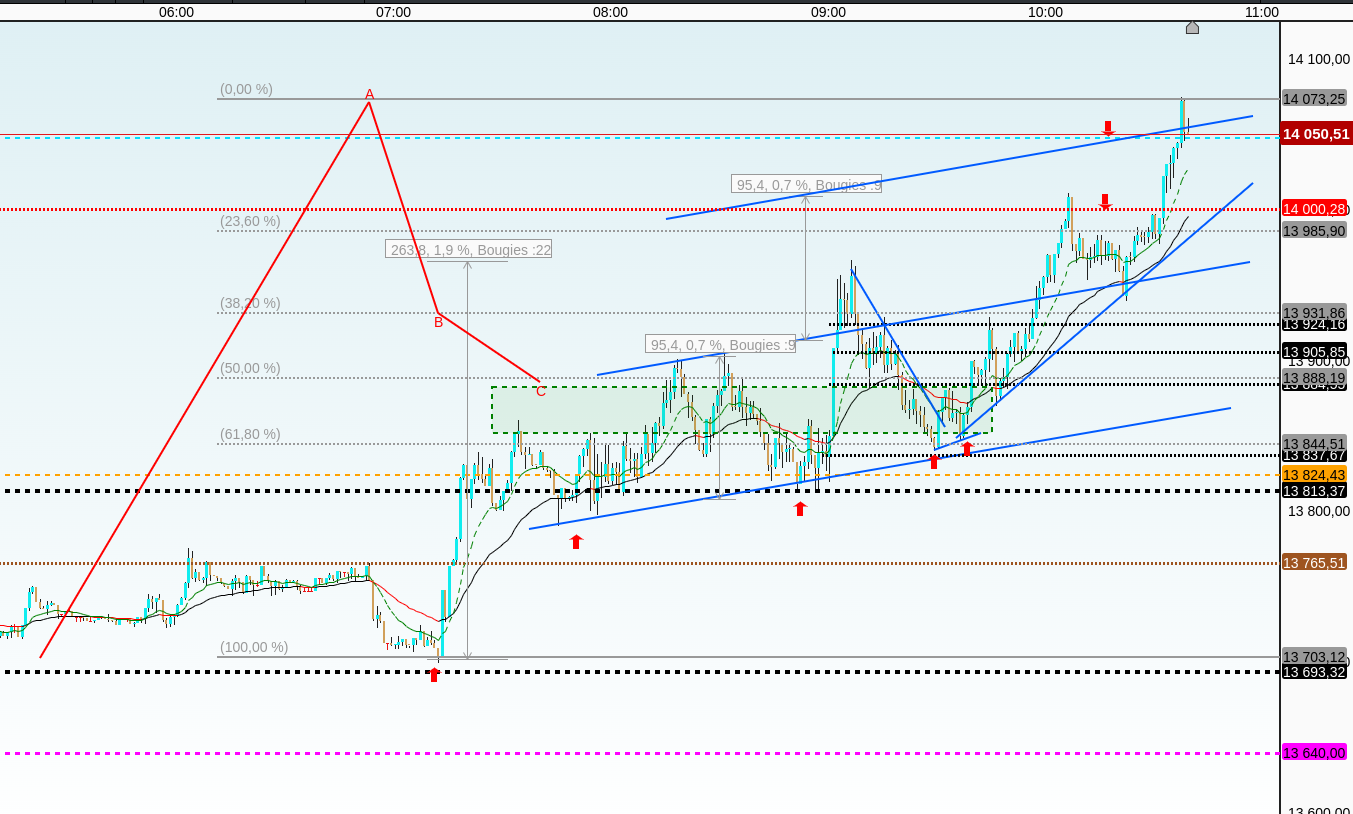Viewport: 1353px width, 814px height.
Task: Select the red point C label
Action: click(x=541, y=391)
